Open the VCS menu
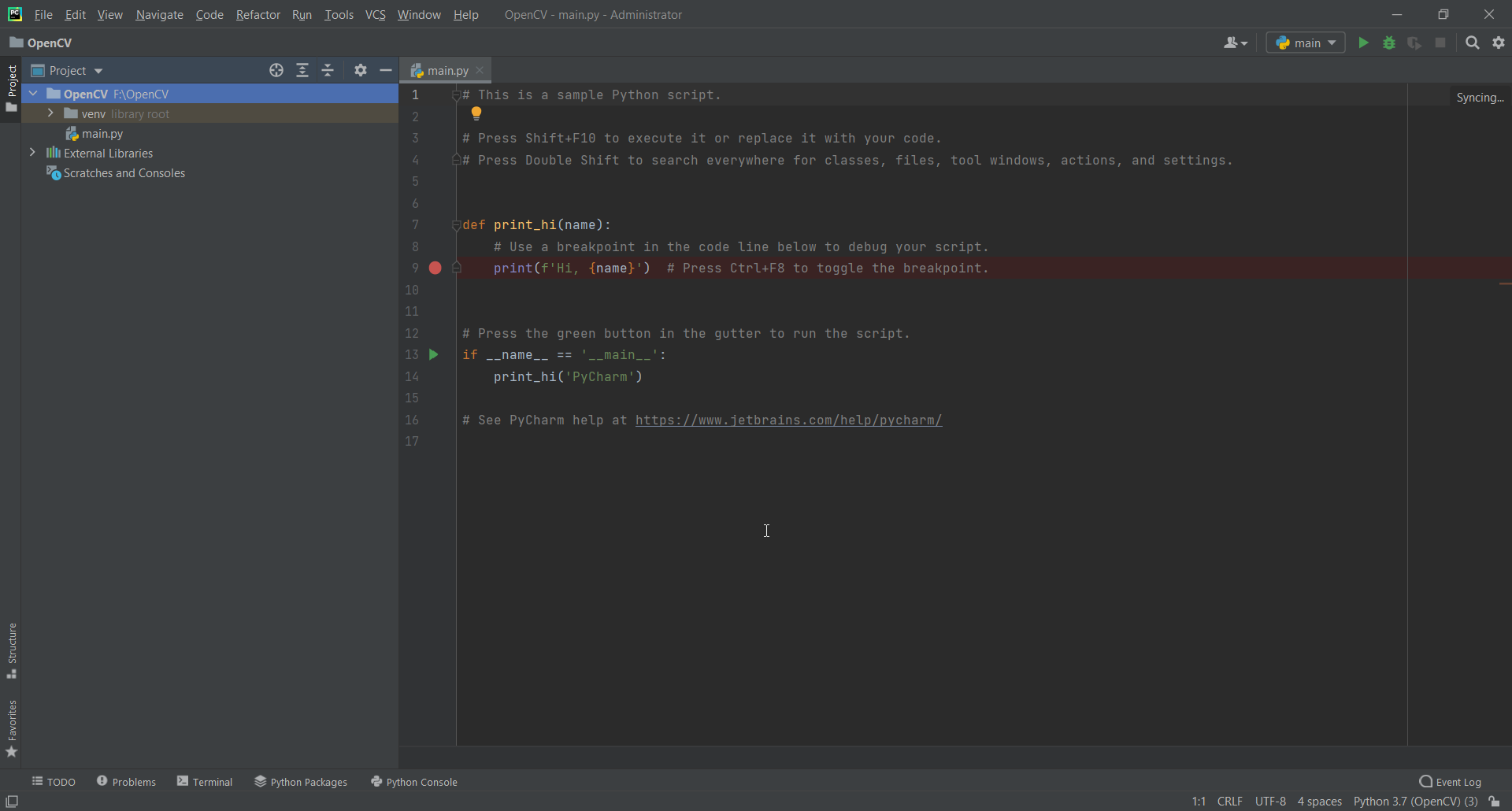1512x811 pixels. tap(376, 15)
